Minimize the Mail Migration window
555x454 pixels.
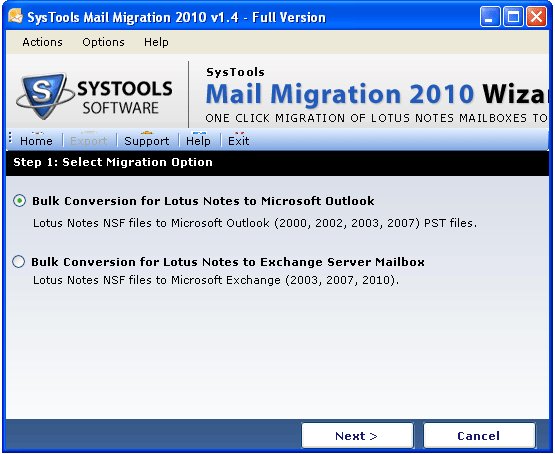[490, 17]
